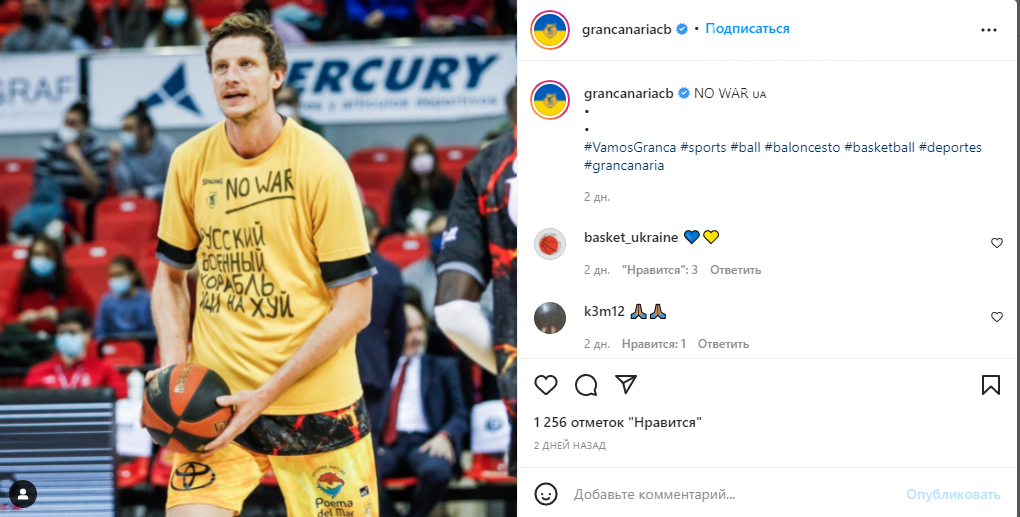
Task: Open the #VamosGranca hashtag
Action: point(630,147)
